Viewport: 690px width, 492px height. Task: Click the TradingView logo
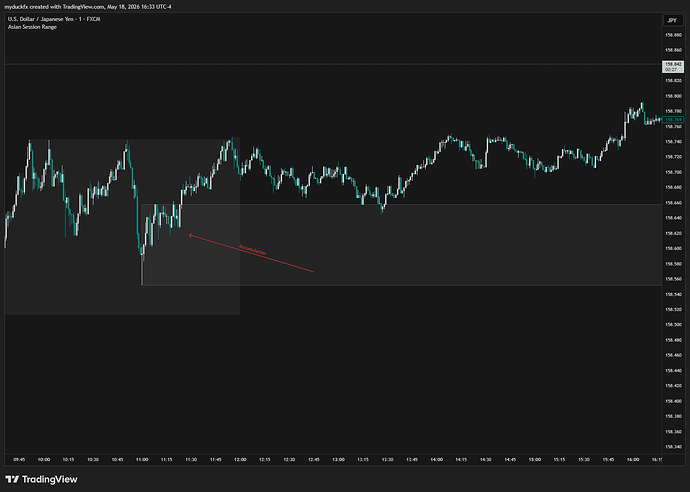(x=41, y=479)
